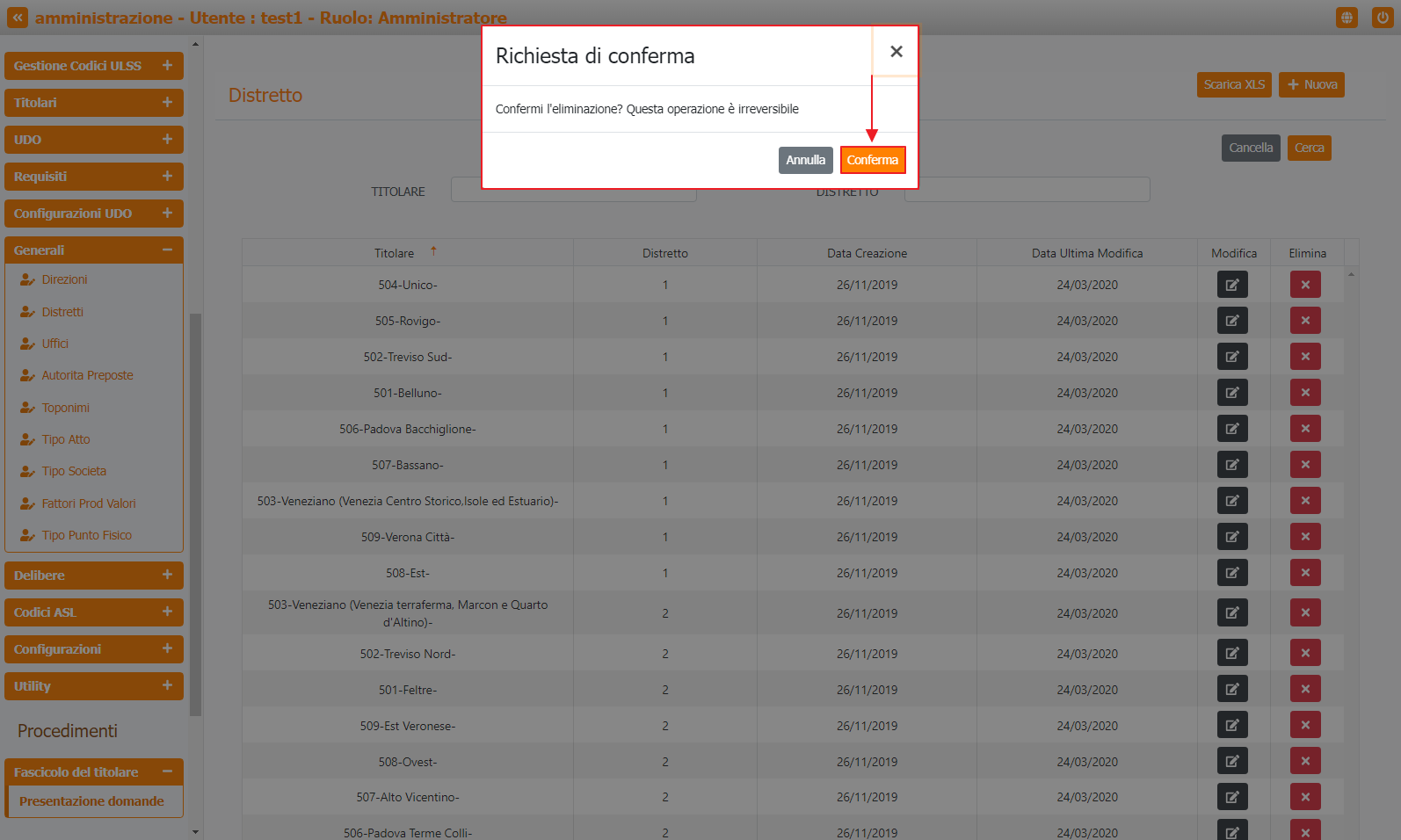The width and height of the screenshot is (1401, 840).
Task: Open Direzioni in the Generali menu
Action: point(64,279)
